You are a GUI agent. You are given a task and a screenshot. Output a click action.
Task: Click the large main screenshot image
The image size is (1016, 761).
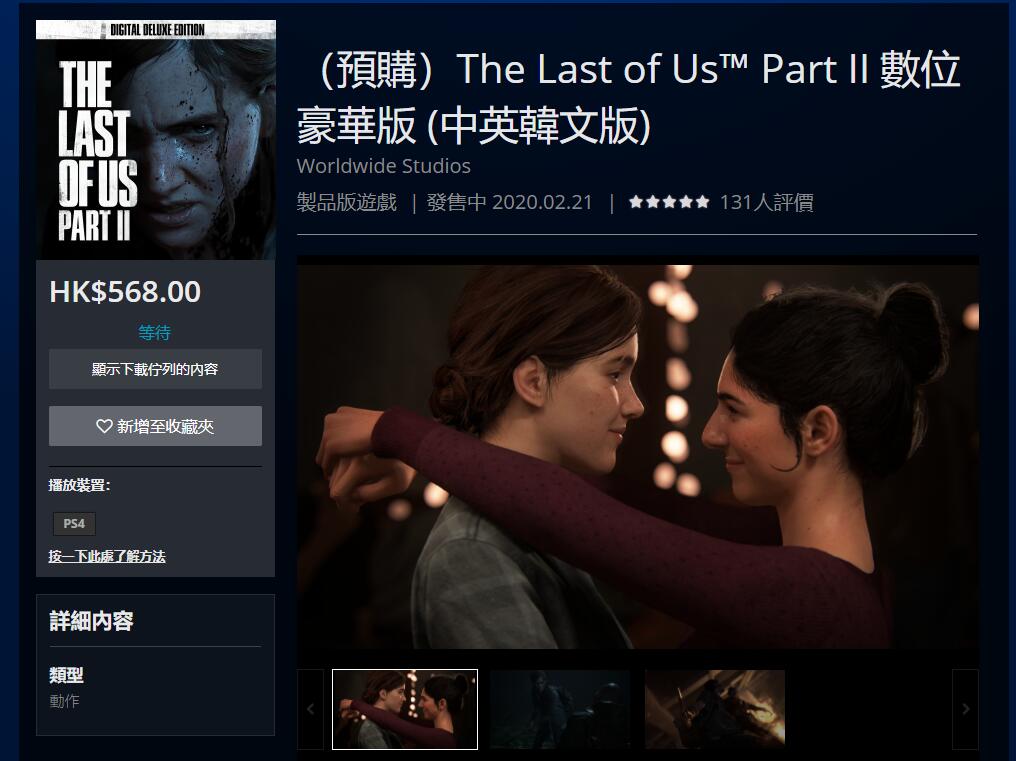point(638,456)
